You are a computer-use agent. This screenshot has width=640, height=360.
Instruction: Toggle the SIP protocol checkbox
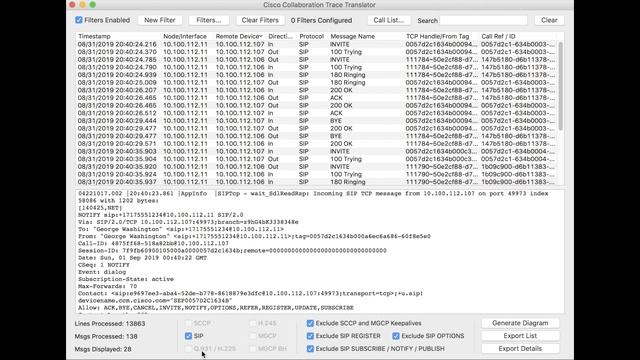(188, 336)
